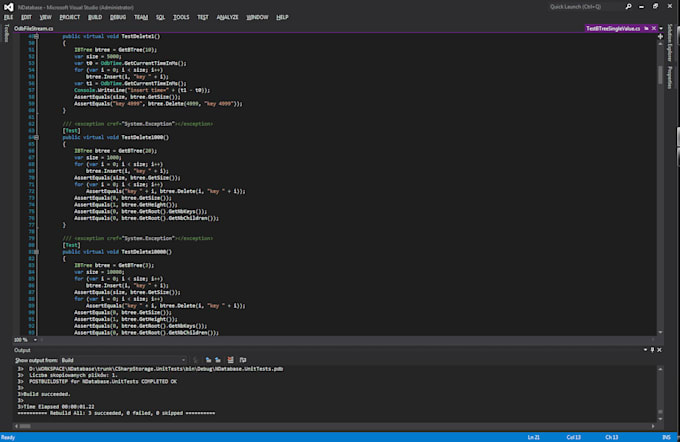Open the WINDOW menu

[x=258, y=17]
